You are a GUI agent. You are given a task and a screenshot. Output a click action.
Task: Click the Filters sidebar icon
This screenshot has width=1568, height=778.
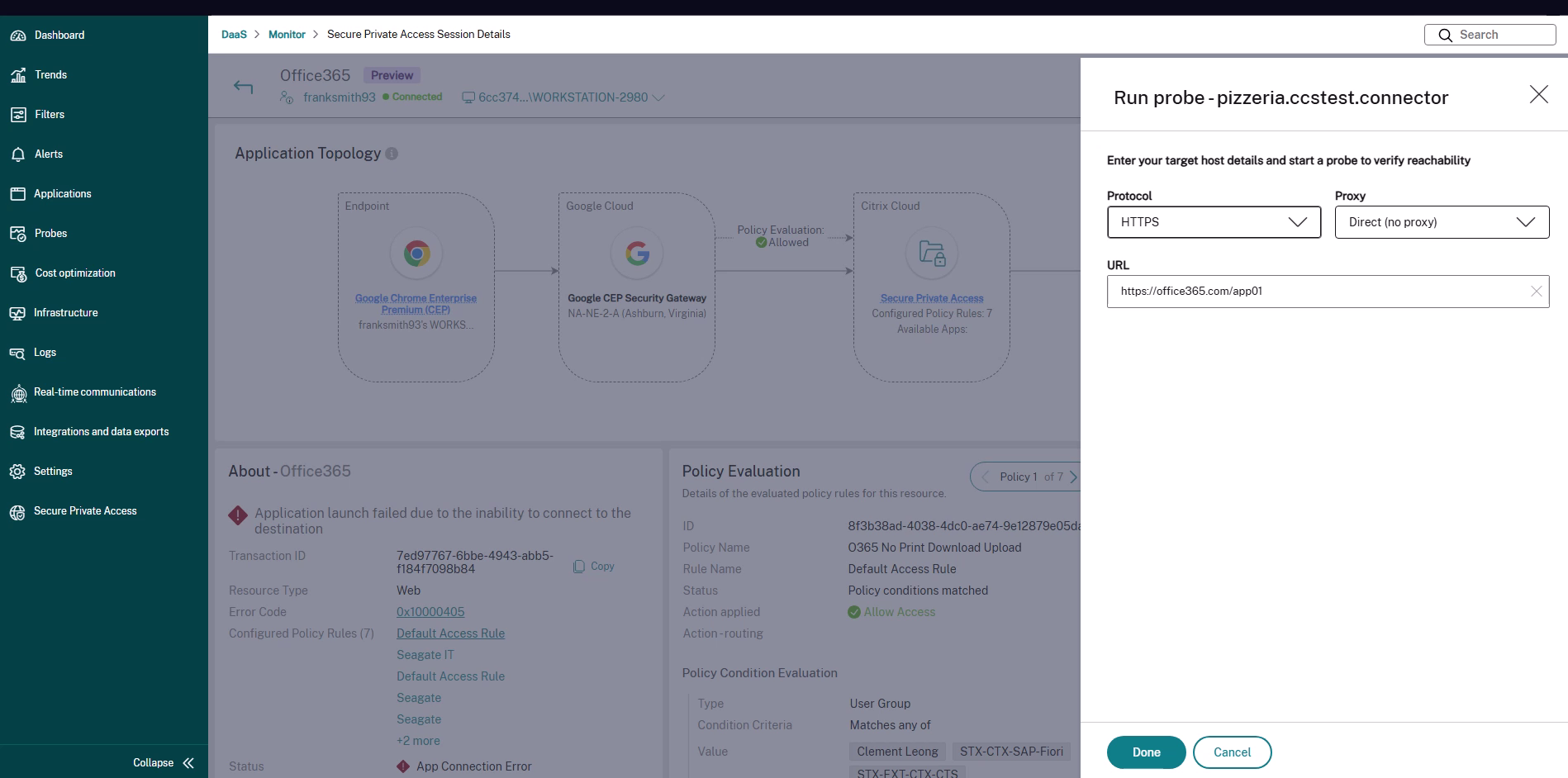point(17,115)
